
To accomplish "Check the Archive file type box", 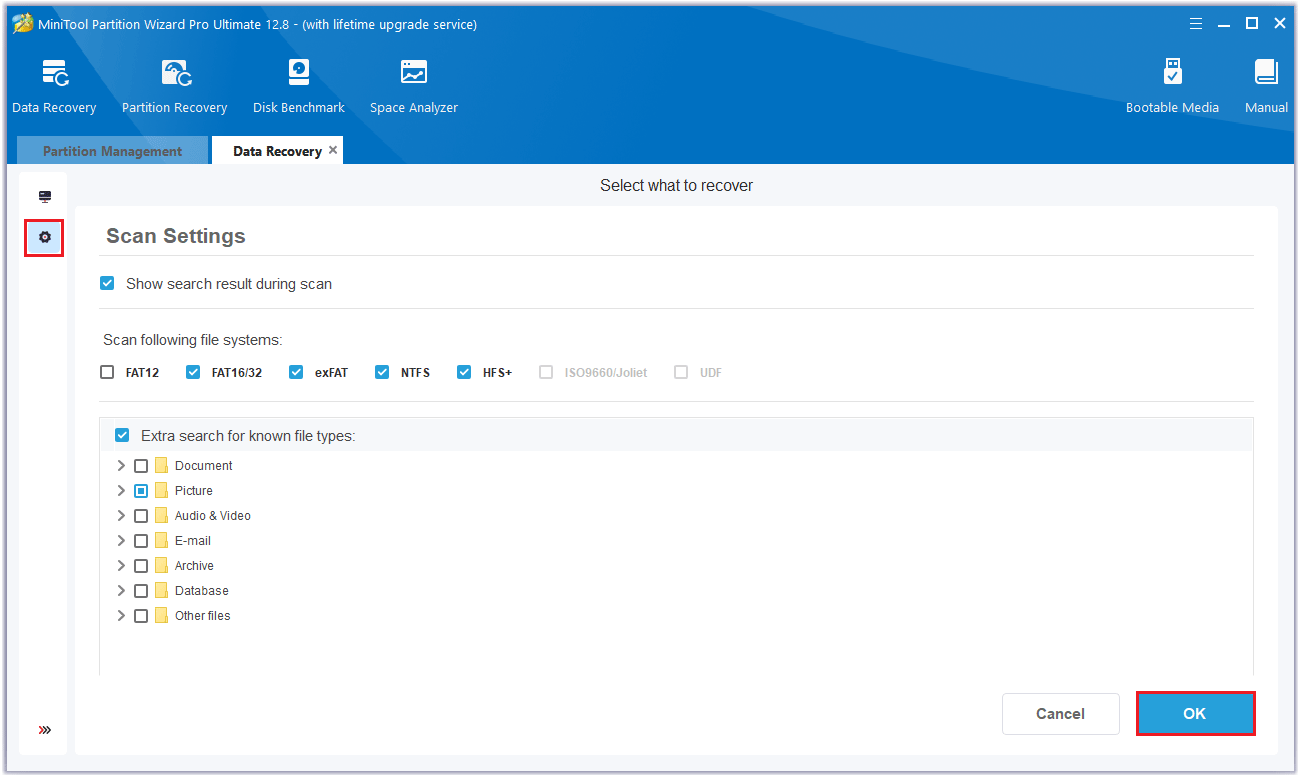I will pyautogui.click(x=141, y=566).
